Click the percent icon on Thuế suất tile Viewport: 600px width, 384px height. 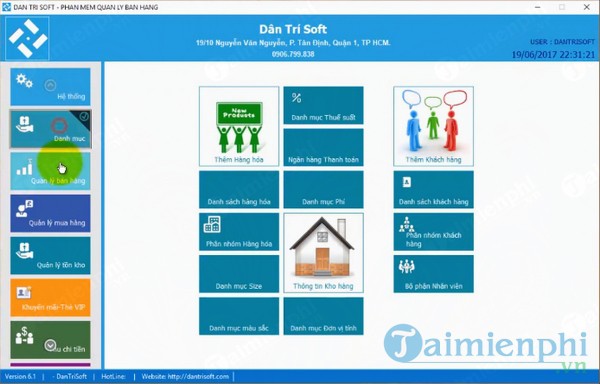pyautogui.click(x=296, y=98)
